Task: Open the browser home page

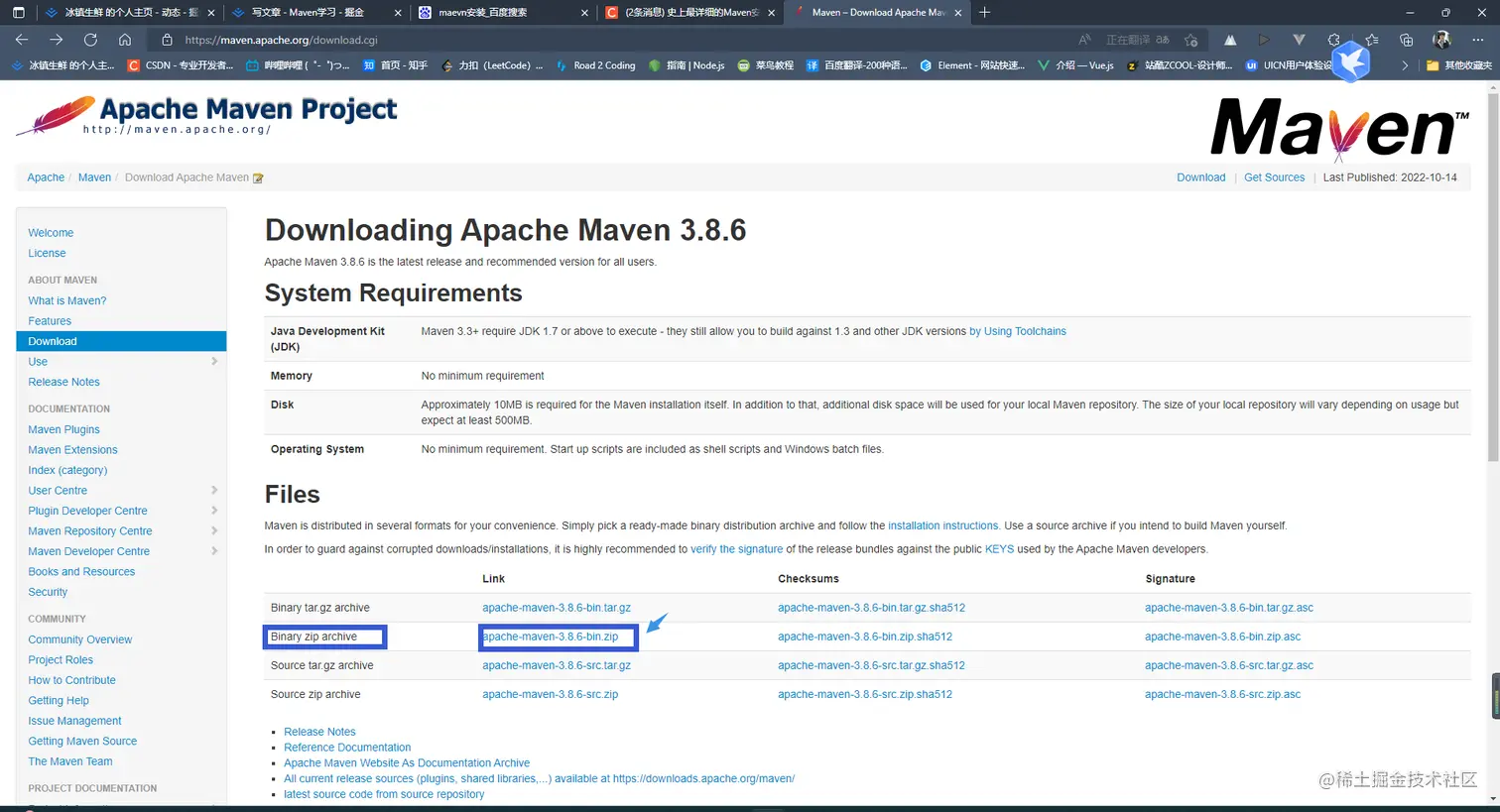Action: point(125,40)
